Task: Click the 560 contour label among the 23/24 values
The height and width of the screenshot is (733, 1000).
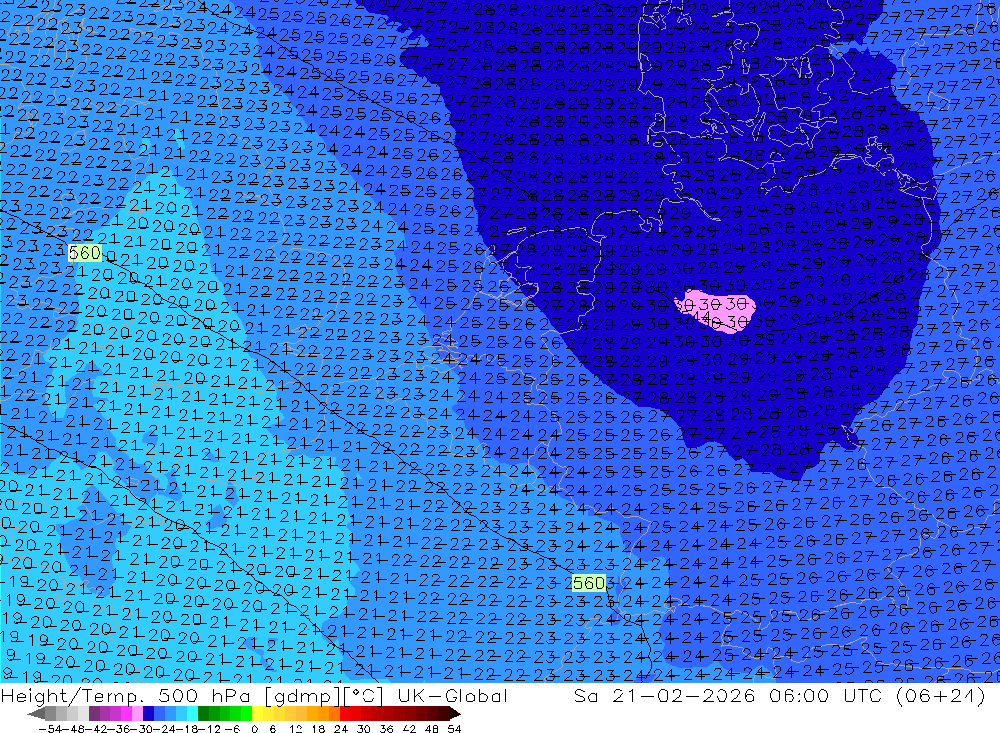Action: (589, 583)
